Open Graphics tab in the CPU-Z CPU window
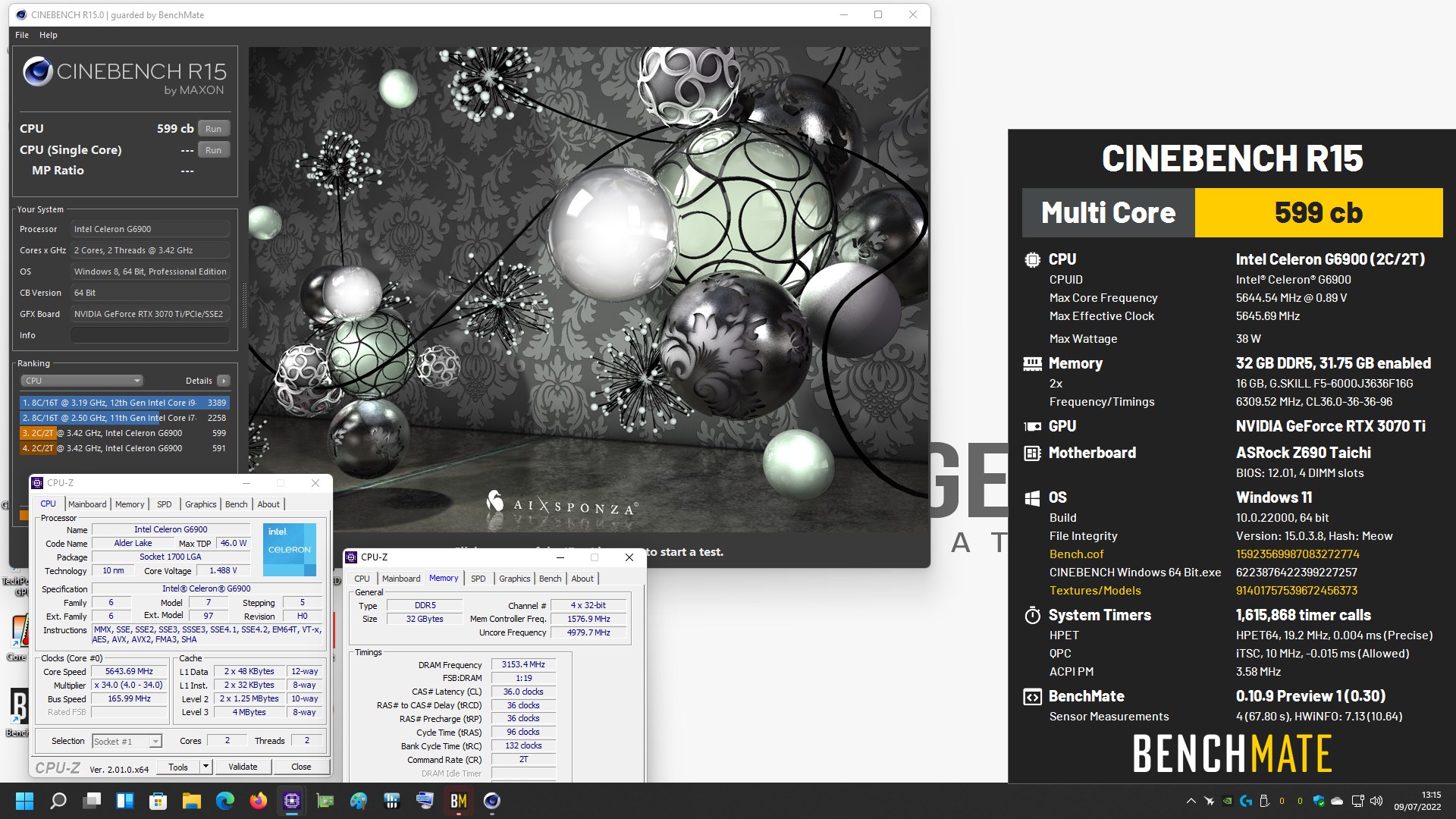1456x819 pixels. click(x=201, y=504)
